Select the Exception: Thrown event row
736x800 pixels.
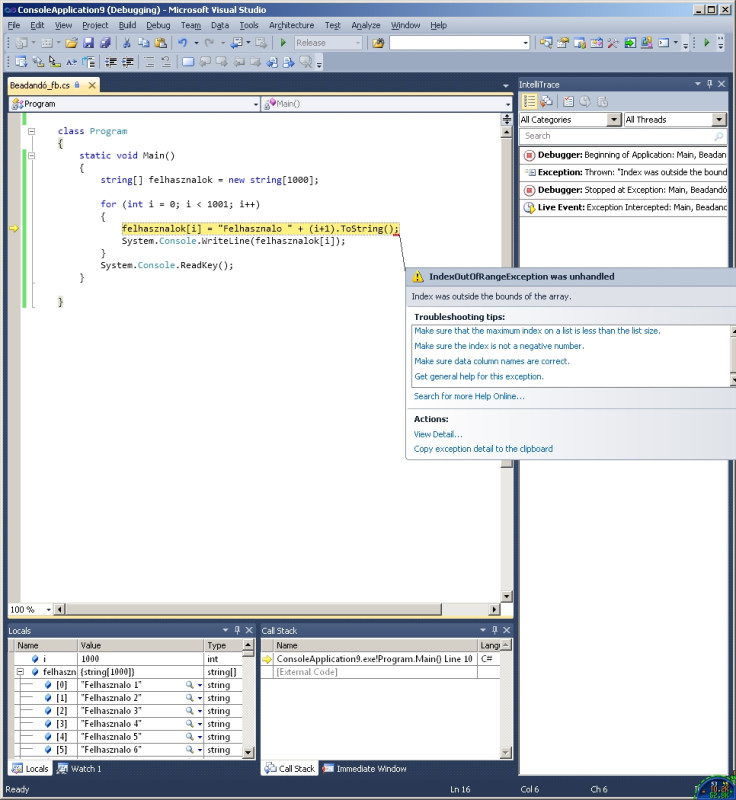pos(624,172)
